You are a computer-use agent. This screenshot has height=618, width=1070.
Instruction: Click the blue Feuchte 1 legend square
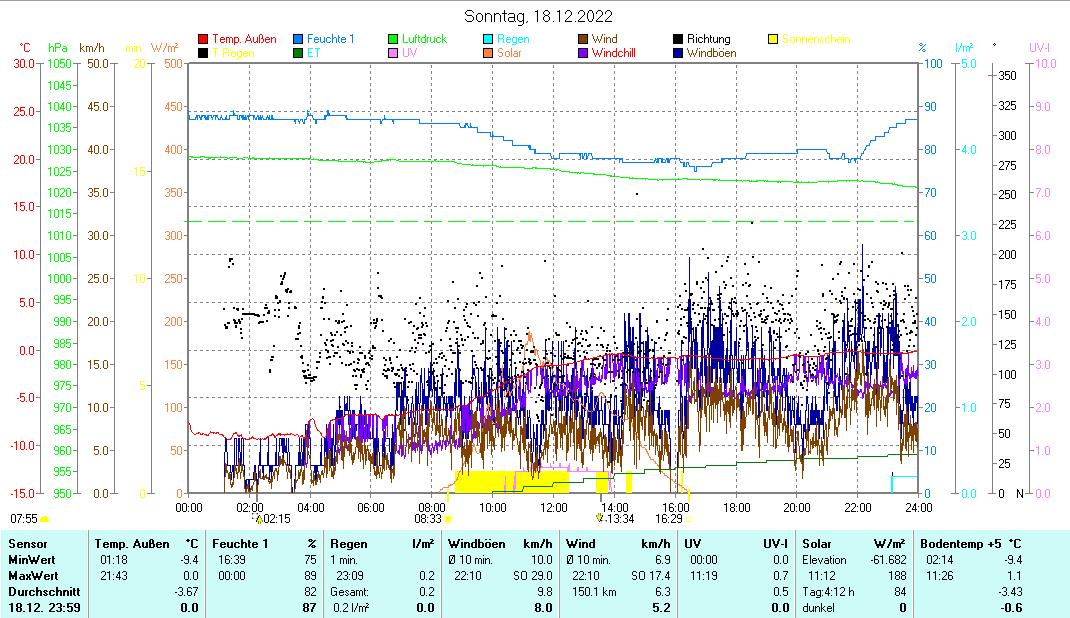[299, 39]
